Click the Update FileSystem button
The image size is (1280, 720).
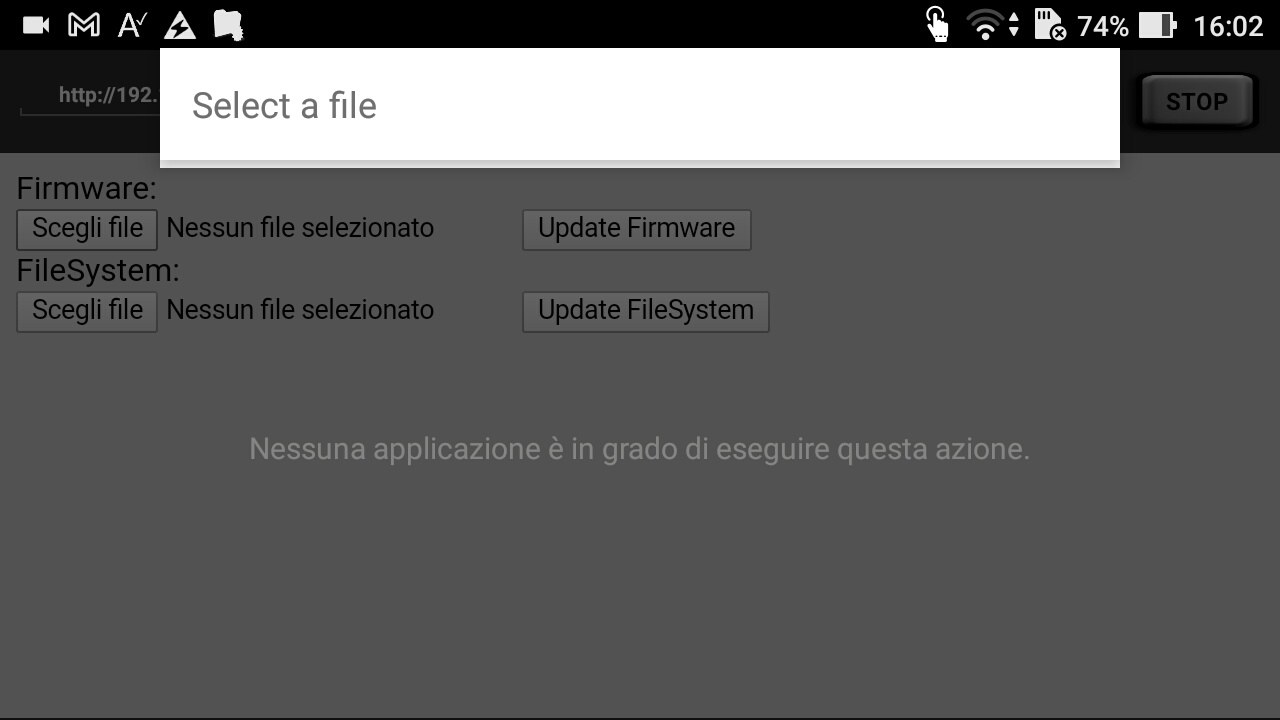pos(645,311)
